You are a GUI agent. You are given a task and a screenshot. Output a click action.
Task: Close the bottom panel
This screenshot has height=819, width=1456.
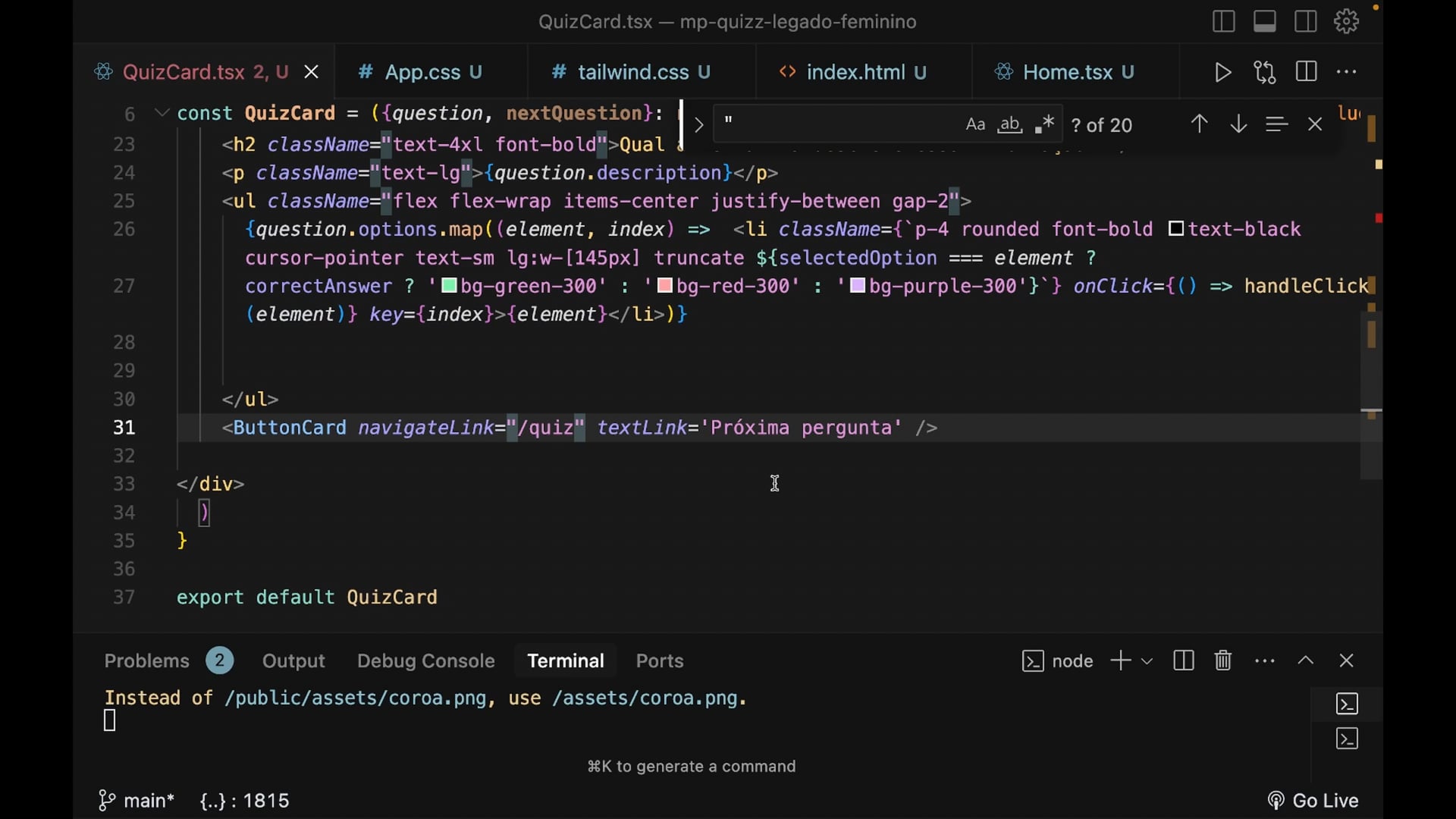1346,661
